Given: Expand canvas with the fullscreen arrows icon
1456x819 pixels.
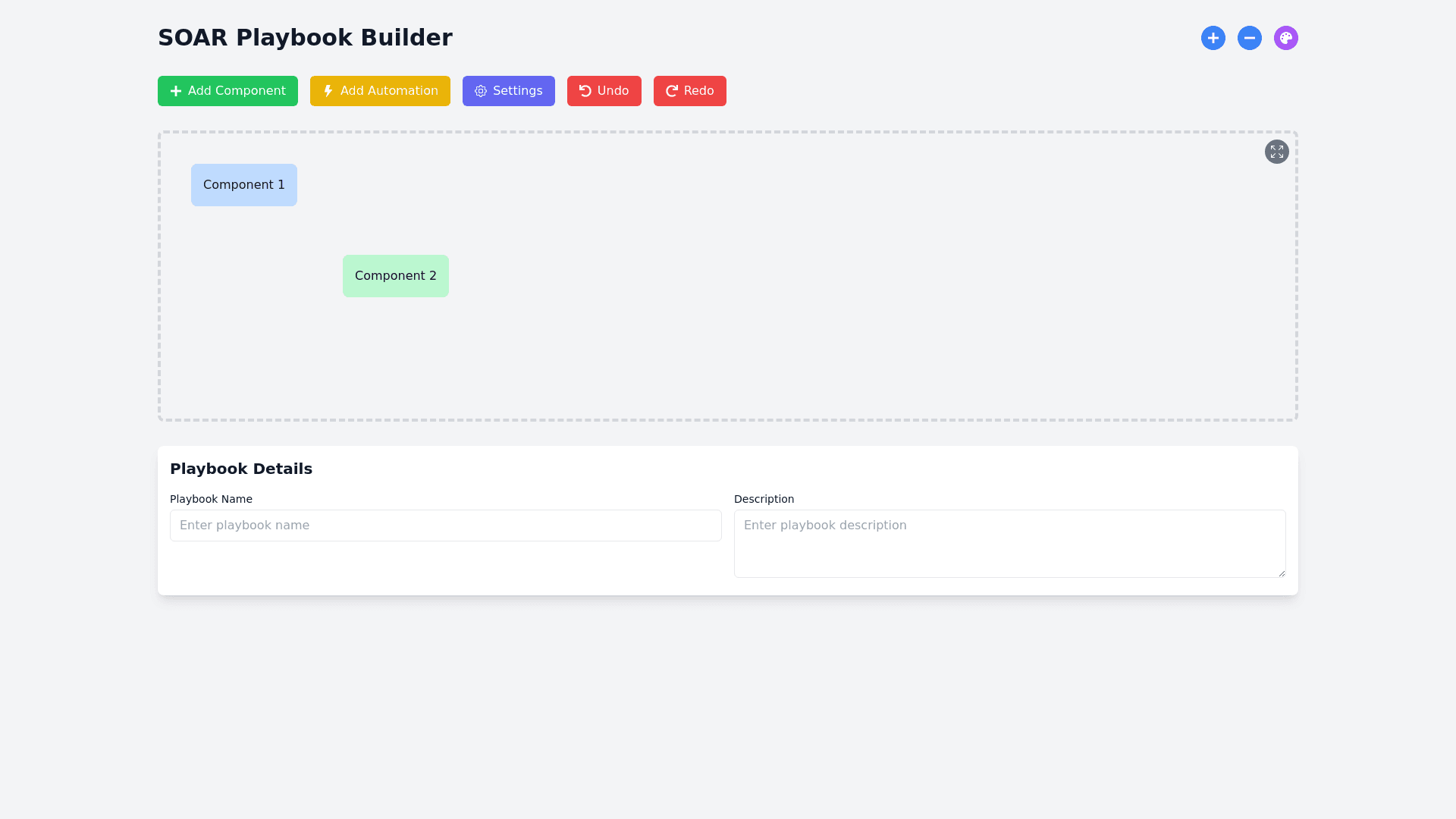Looking at the screenshot, I should click(x=1277, y=152).
